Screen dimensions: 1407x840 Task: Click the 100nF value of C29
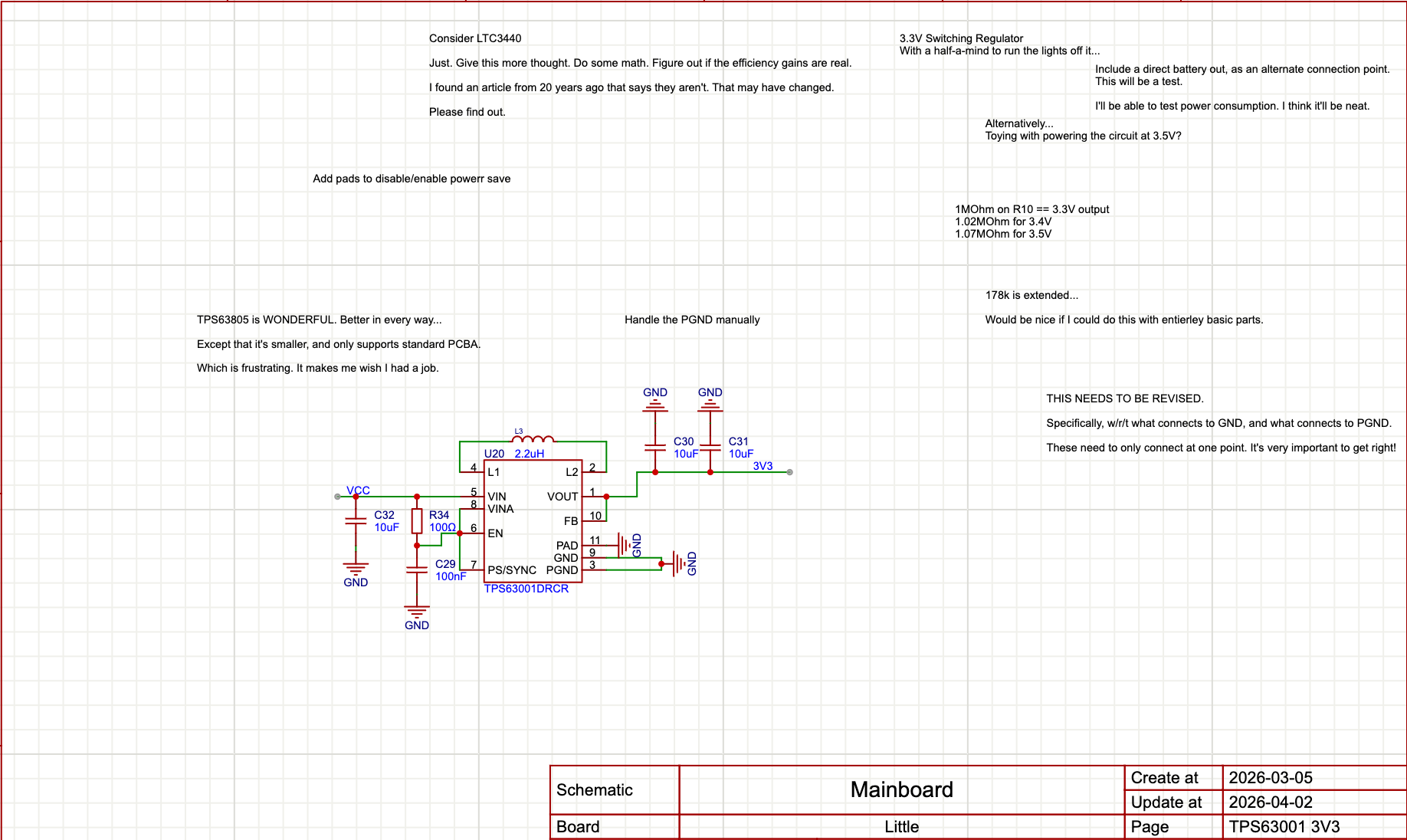[451, 576]
